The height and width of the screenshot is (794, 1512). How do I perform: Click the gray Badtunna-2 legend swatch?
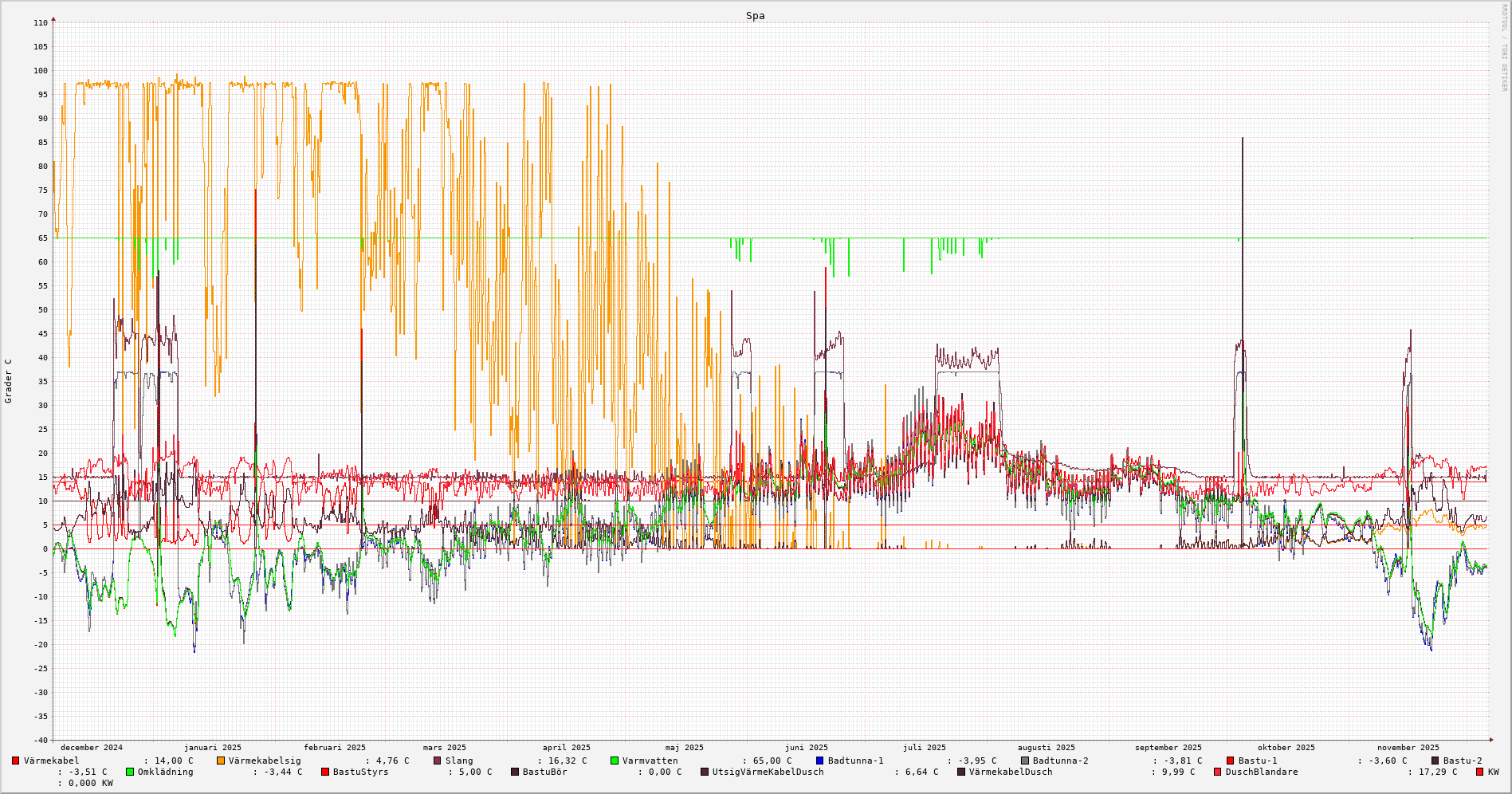[x=1025, y=761]
